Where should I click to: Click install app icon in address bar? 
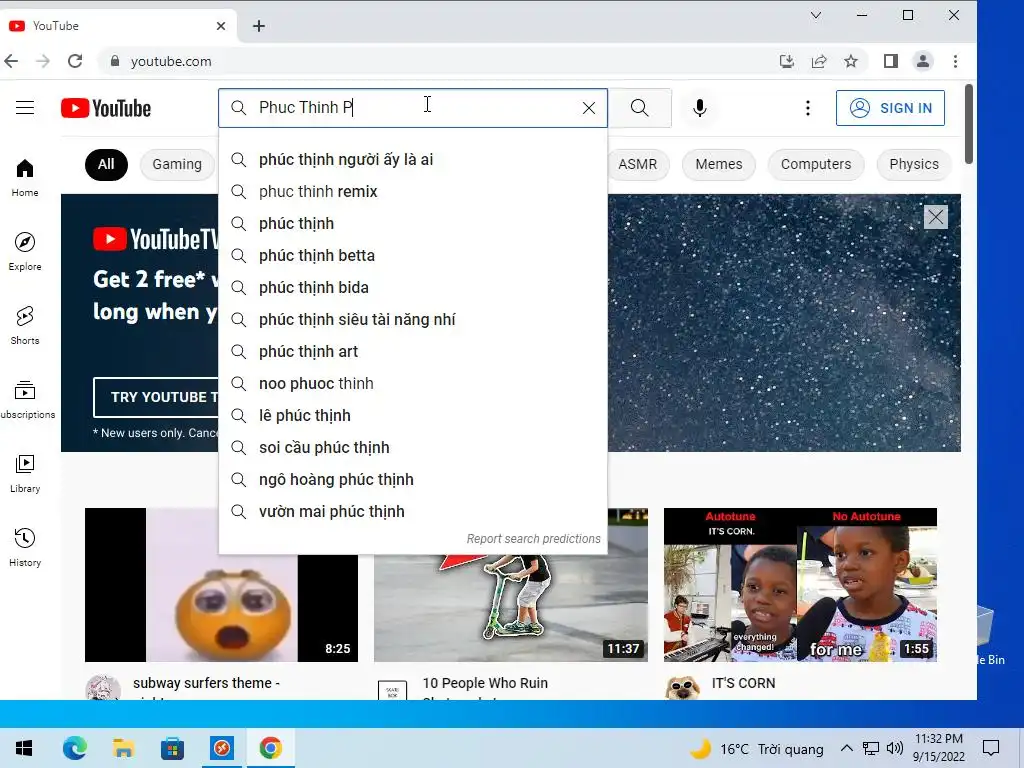click(787, 61)
